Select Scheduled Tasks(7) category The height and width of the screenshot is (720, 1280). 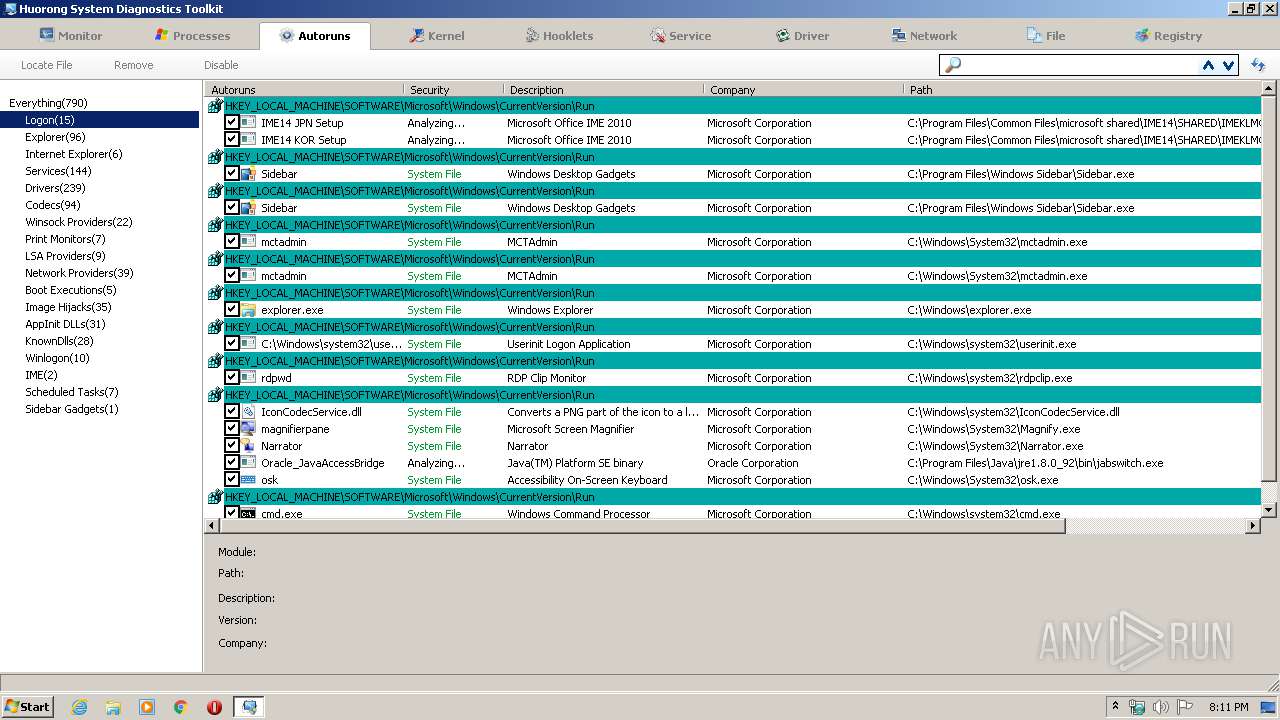pos(72,392)
